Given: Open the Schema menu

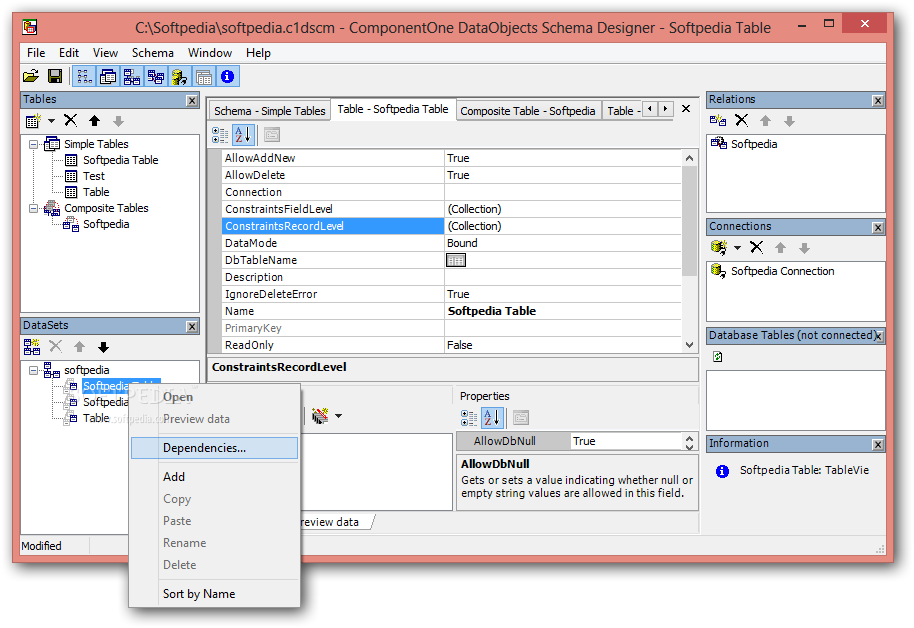Looking at the screenshot, I should pyautogui.click(x=153, y=53).
